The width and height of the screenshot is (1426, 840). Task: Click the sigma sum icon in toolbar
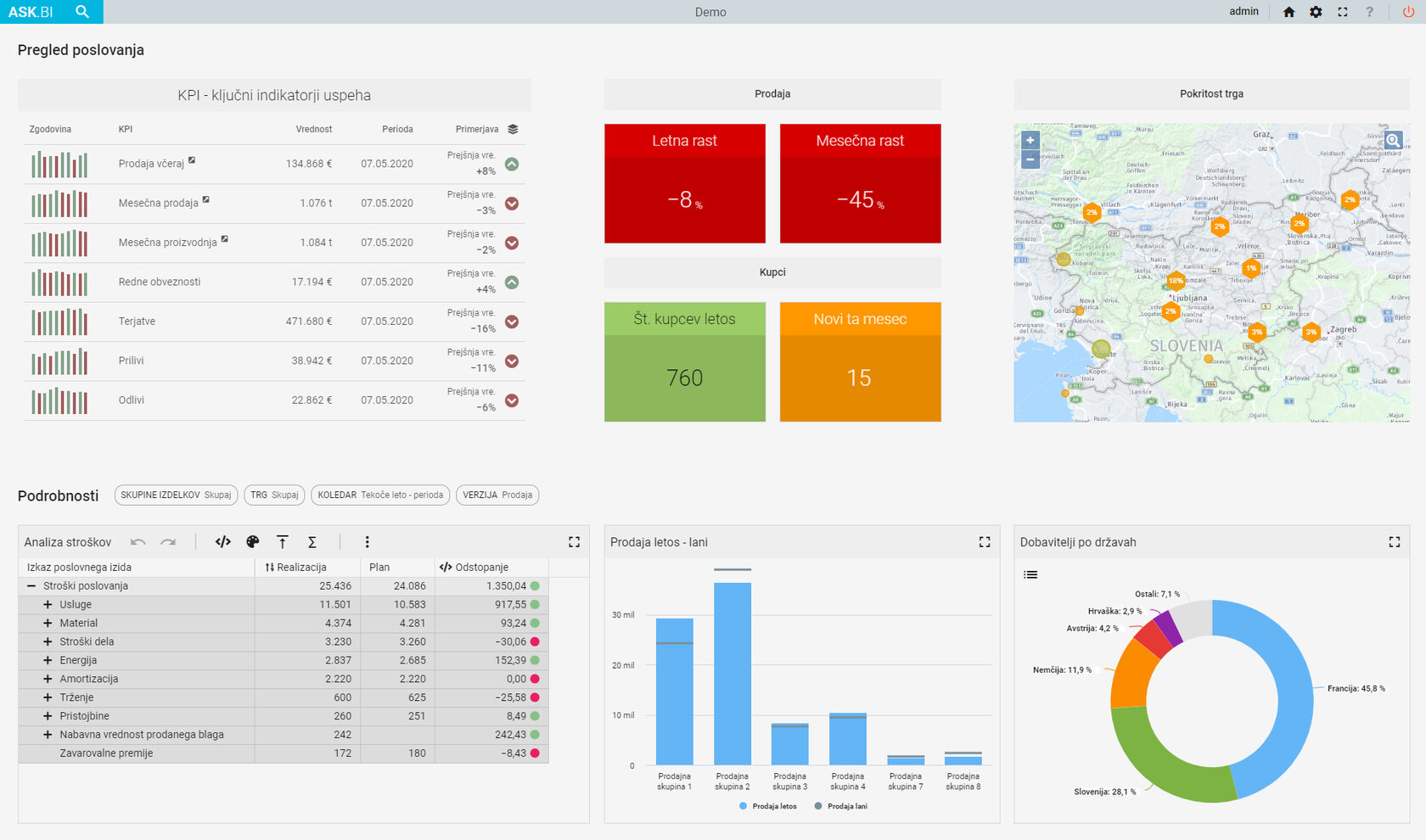(x=312, y=542)
